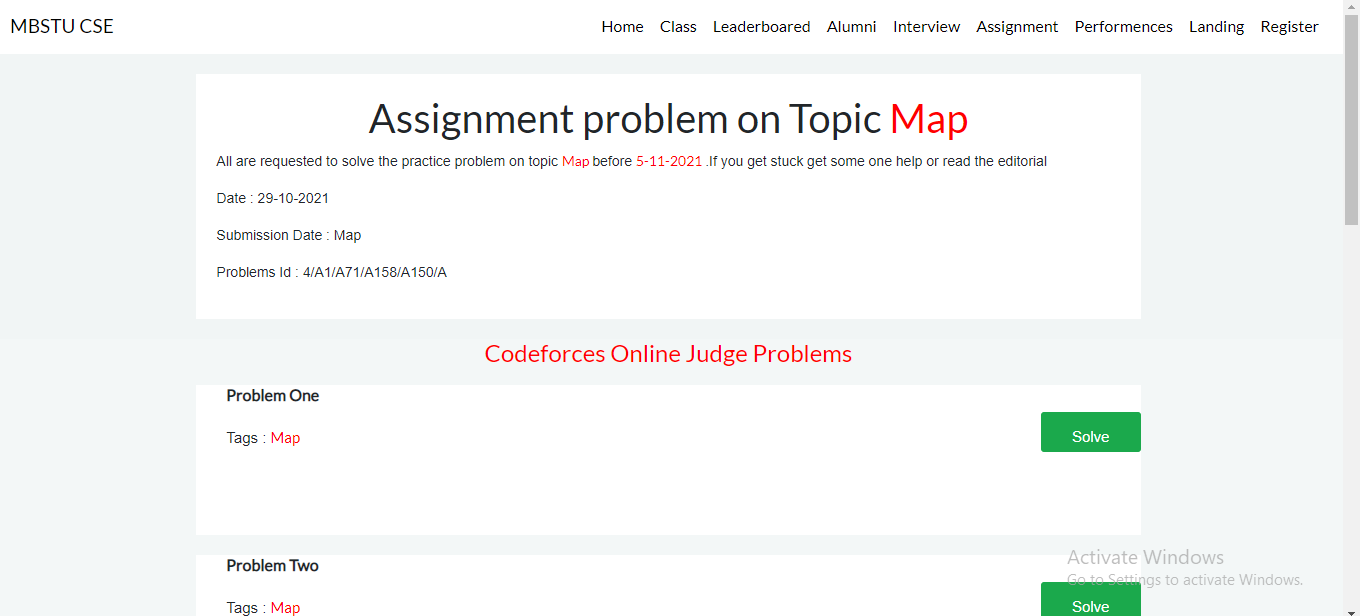Screen dimensions: 1360x616
Task: Navigate to the Landing page
Action: [1216, 26]
